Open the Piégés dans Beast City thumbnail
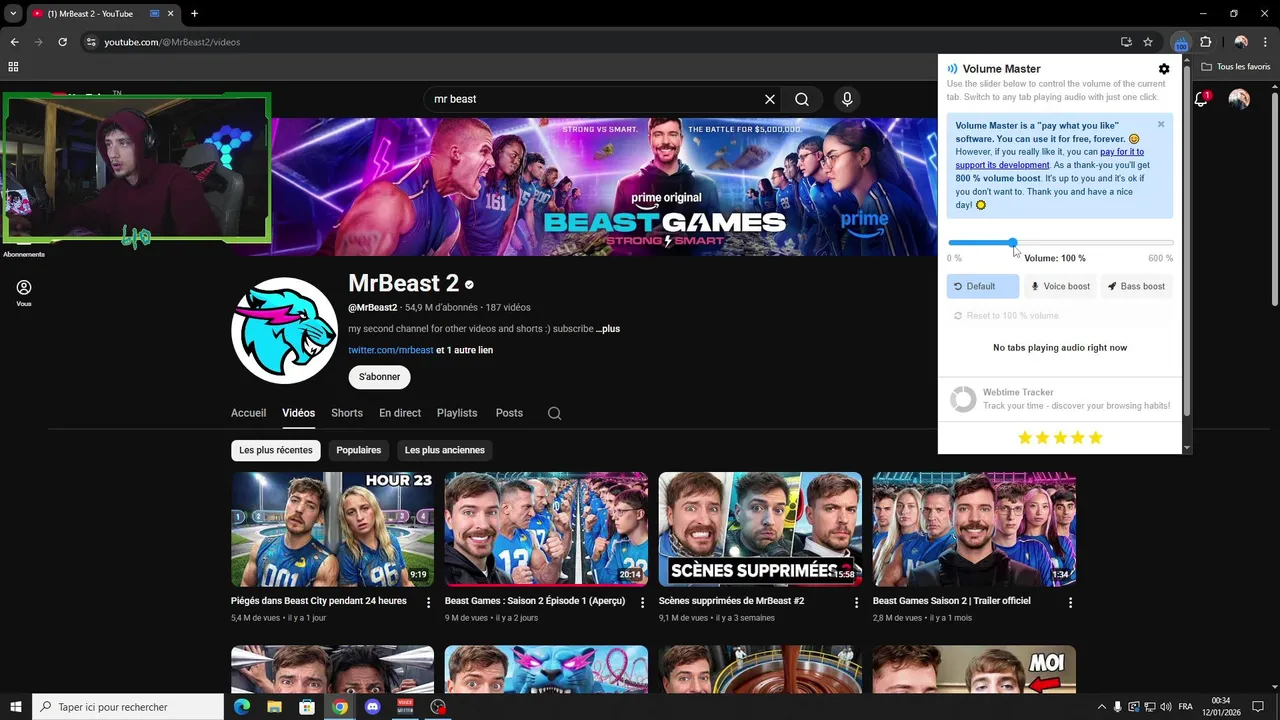 point(333,529)
